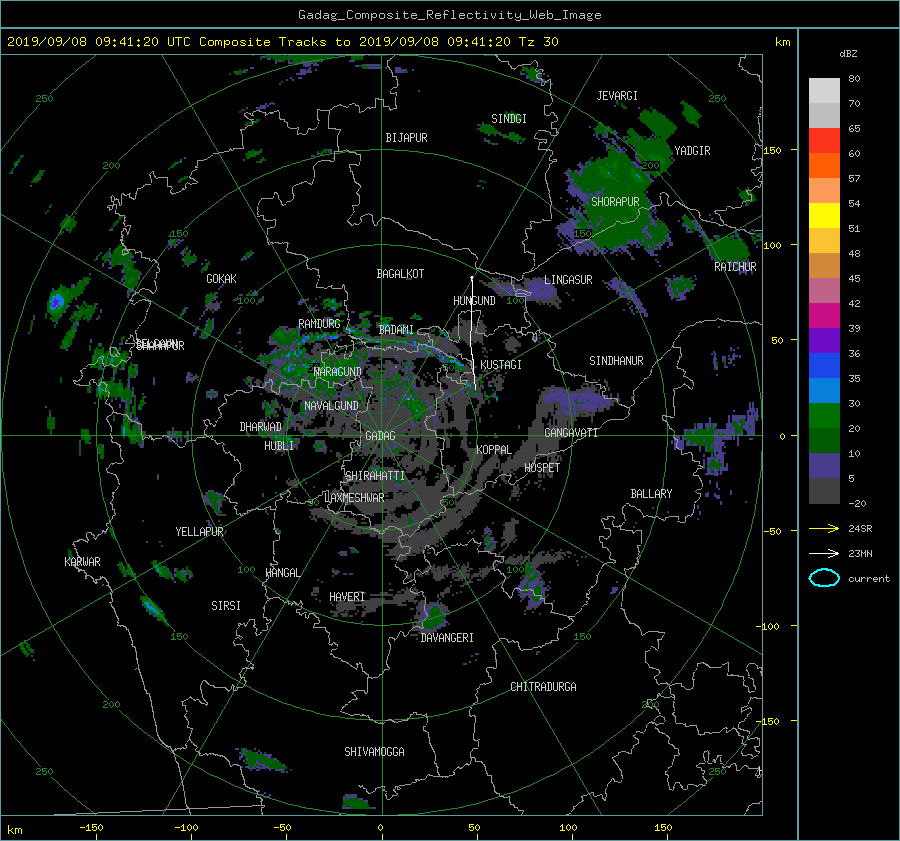
Task: Click the YADGIR city label
Action: pyautogui.click(x=692, y=151)
